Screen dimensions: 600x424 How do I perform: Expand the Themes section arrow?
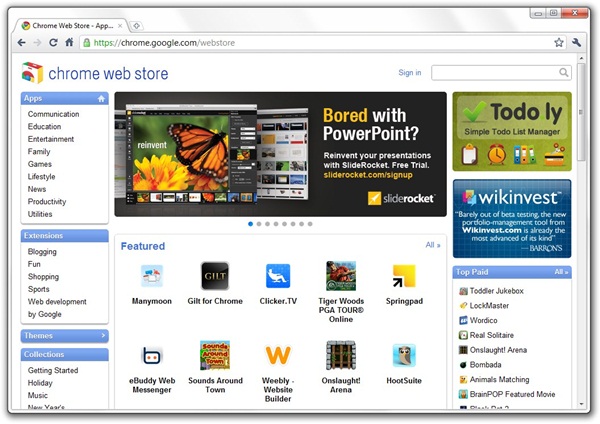(x=103, y=336)
